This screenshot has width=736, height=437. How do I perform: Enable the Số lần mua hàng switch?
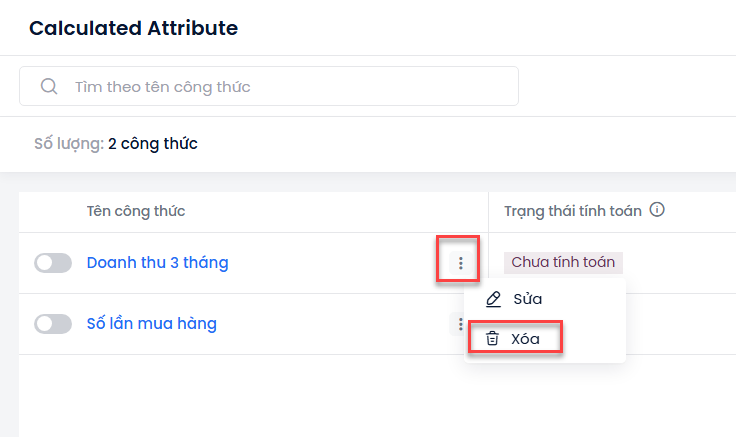pos(53,324)
